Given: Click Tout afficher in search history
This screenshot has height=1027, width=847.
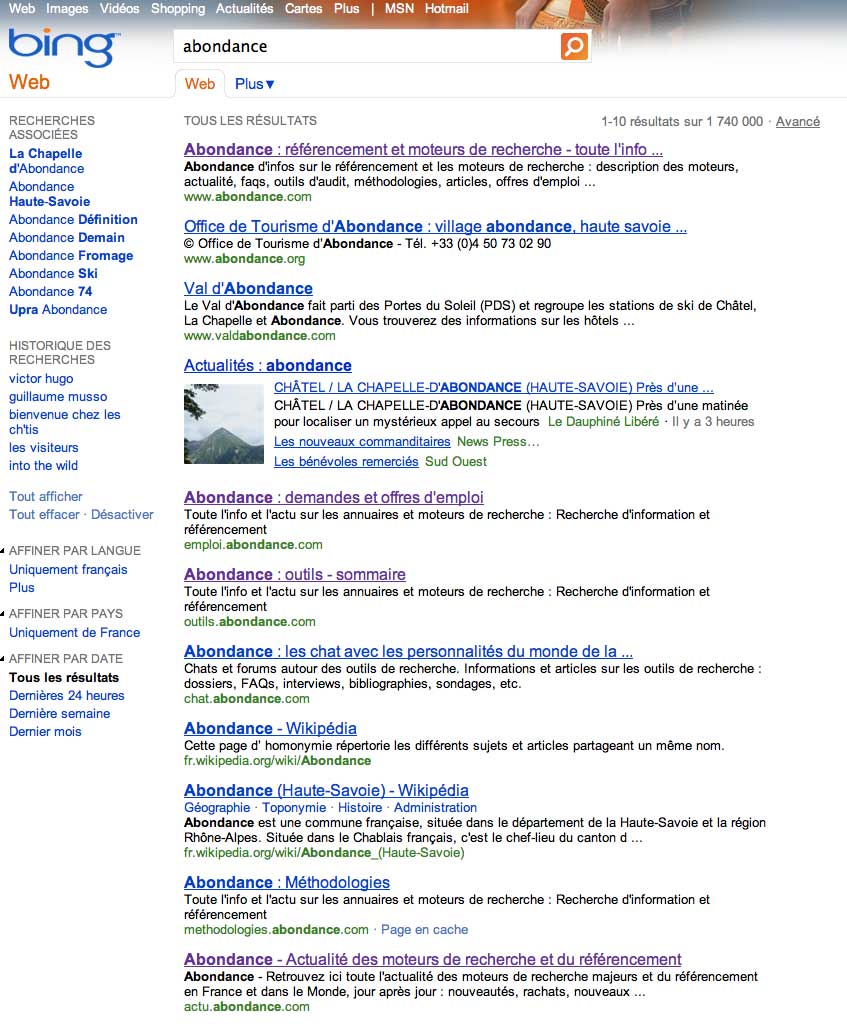Looking at the screenshot, I should click(46, 496).
